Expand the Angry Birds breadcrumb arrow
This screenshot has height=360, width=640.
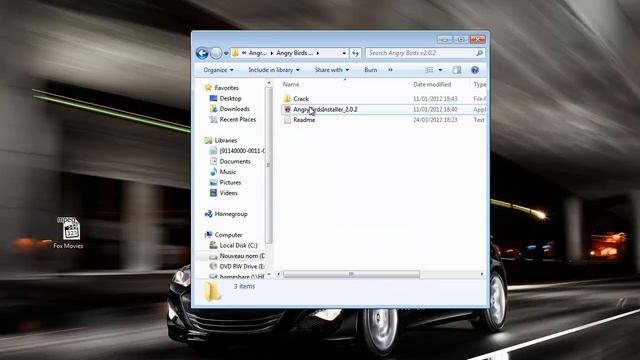point(318,53)
